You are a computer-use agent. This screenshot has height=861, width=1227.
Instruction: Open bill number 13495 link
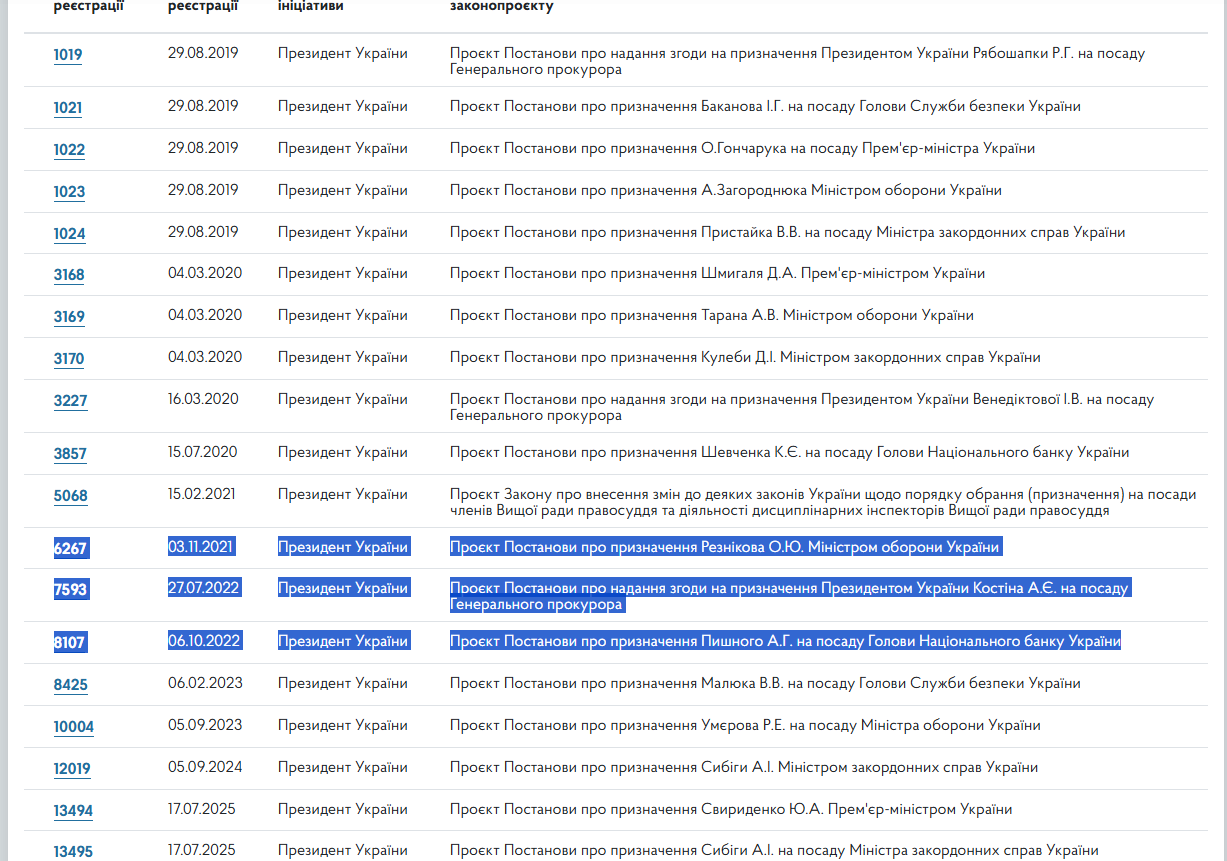pyautogui.click(x=73, y=852)
